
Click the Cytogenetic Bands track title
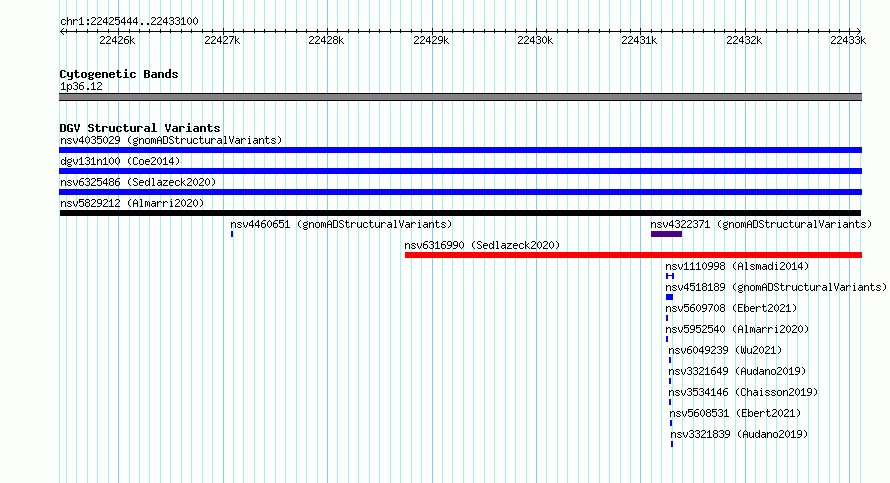pyautogui.click(x=119, y=74)
